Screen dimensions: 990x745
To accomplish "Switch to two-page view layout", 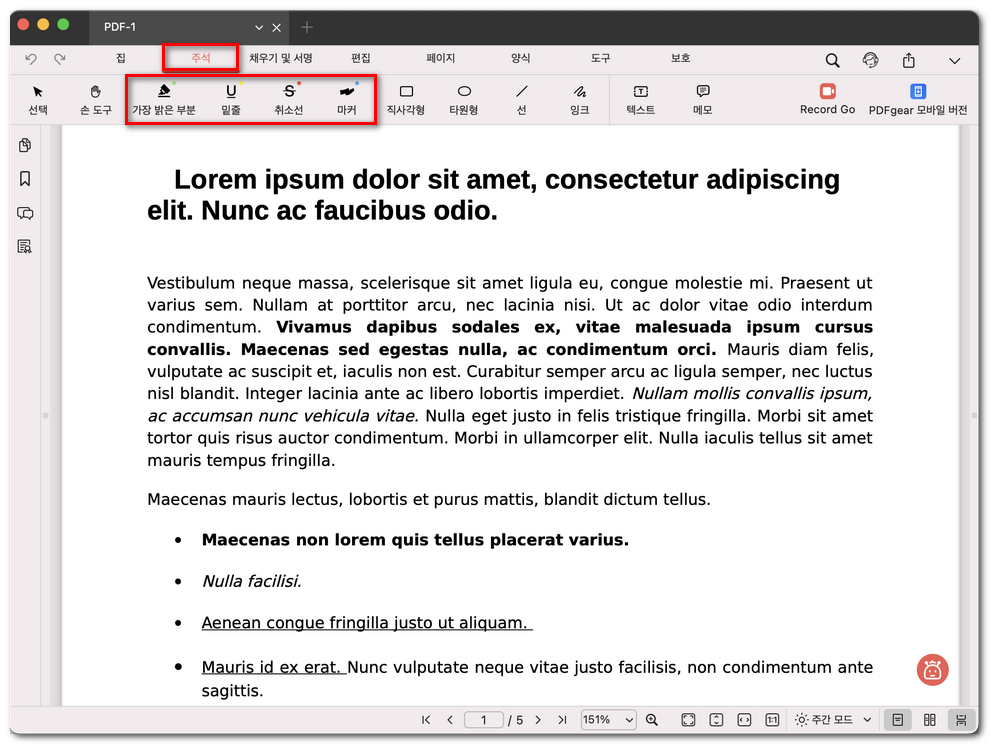I will [930, 720].
